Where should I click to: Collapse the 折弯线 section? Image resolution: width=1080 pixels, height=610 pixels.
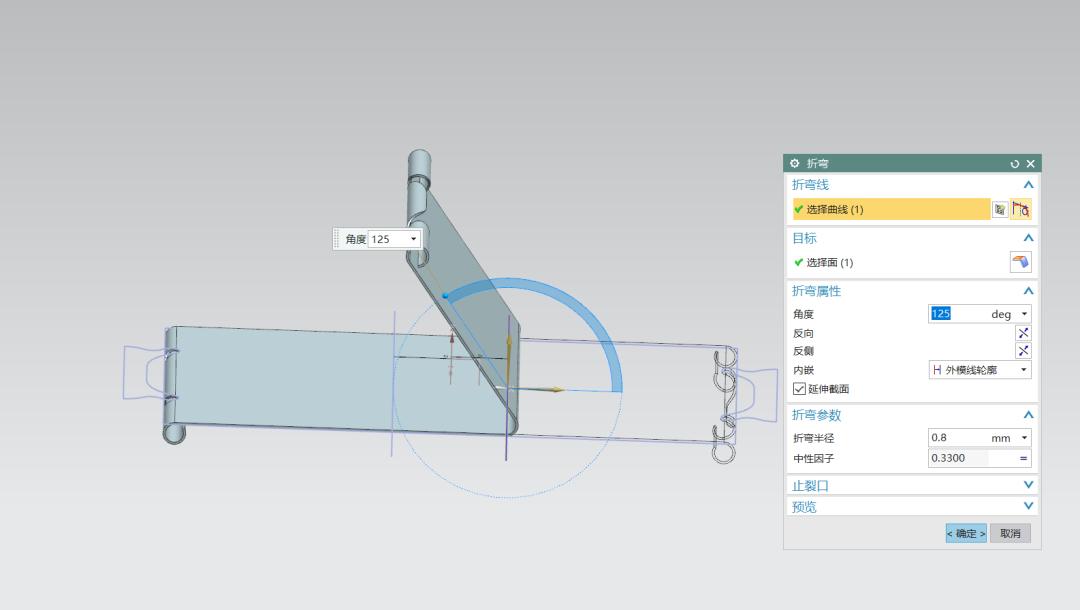[x=1028, y=185]
